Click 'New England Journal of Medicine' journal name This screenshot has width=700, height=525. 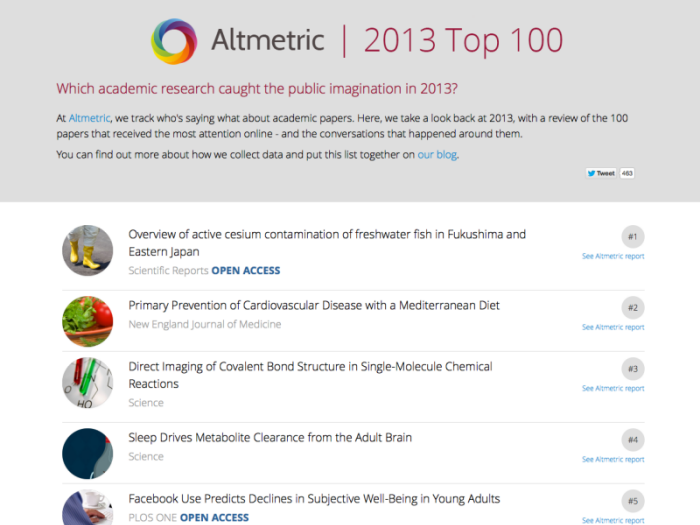pyautogui.click(x=205, y=324)
